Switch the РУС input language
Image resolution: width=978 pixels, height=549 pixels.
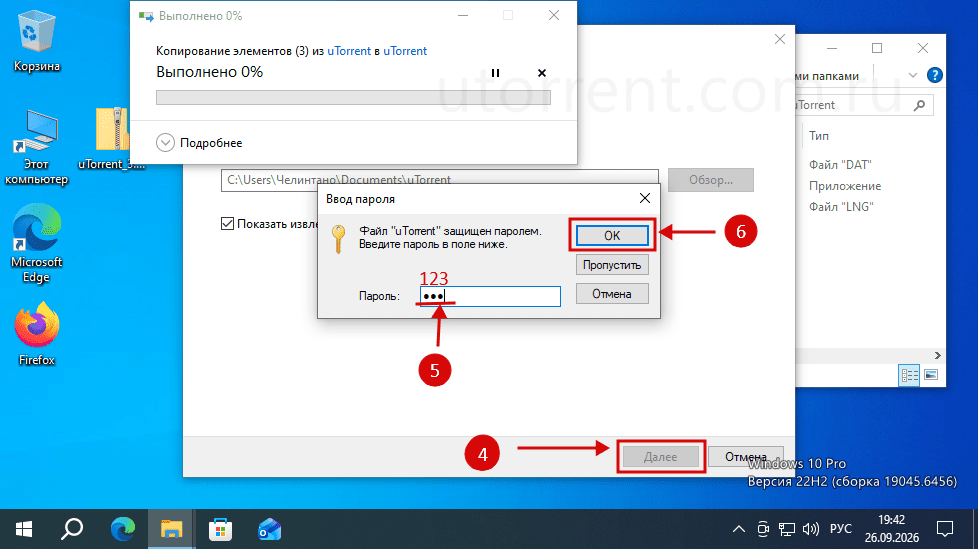[840, 529]
